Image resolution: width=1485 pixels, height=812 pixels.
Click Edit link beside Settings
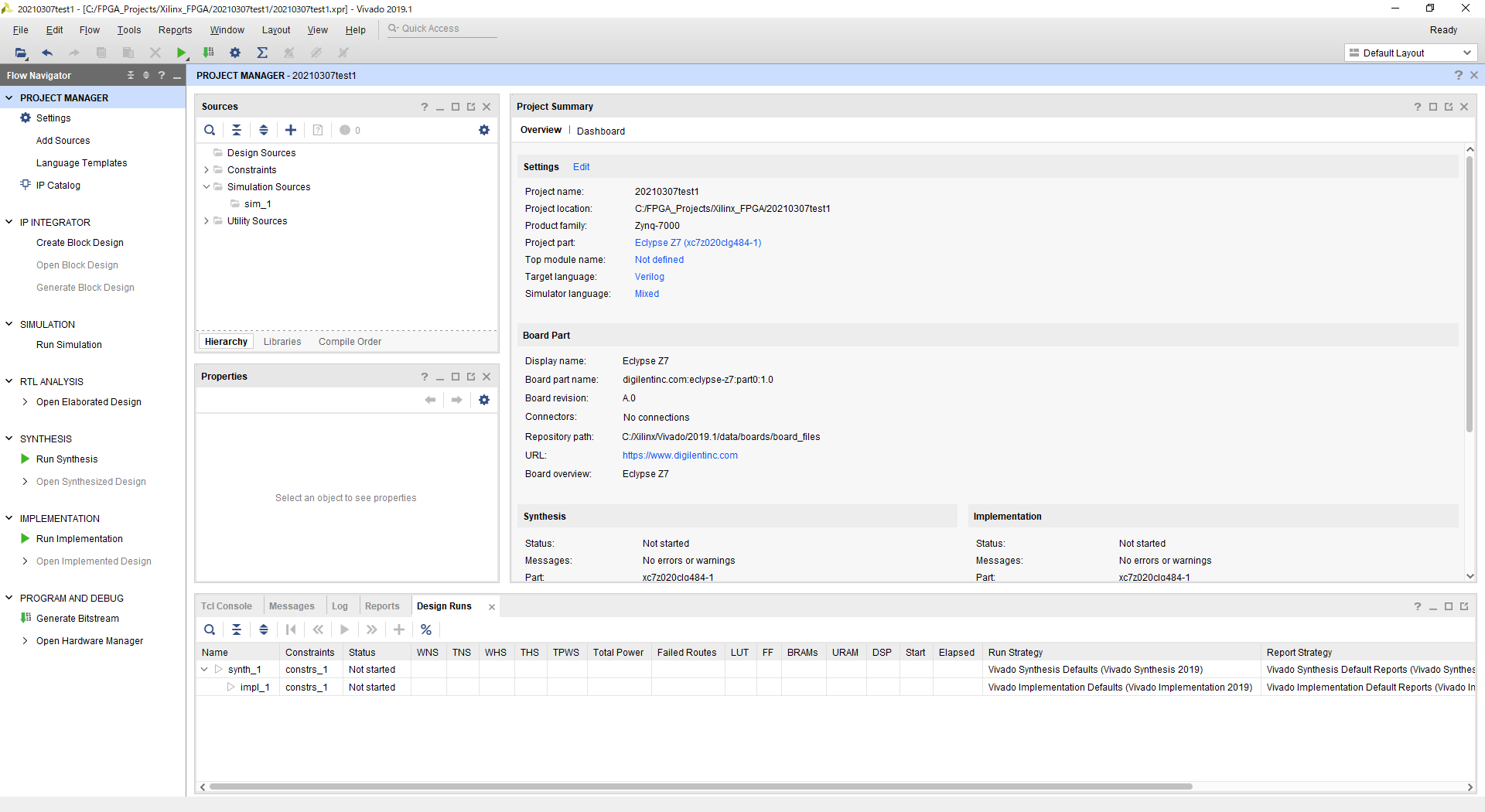coord(581,167)
